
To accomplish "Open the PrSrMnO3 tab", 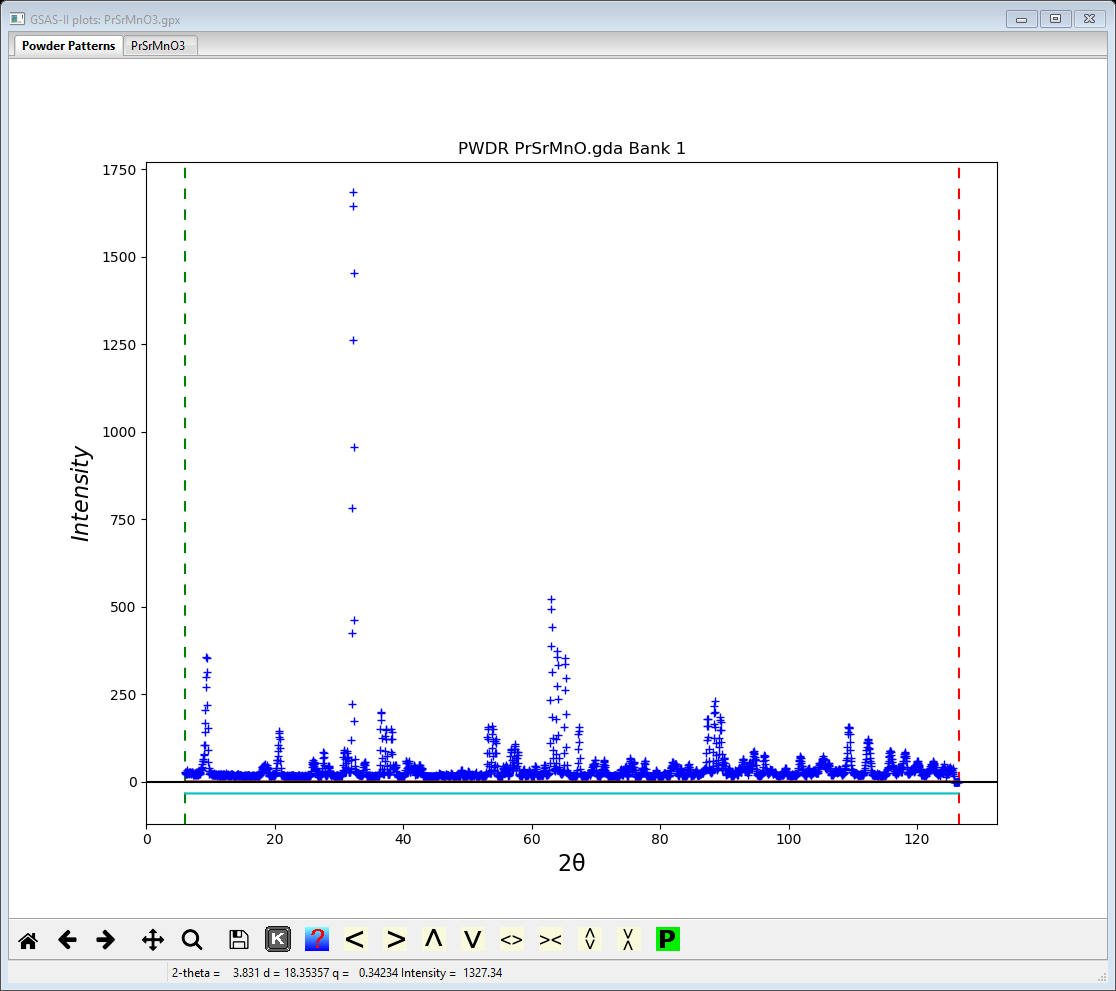I will (158, 46).
